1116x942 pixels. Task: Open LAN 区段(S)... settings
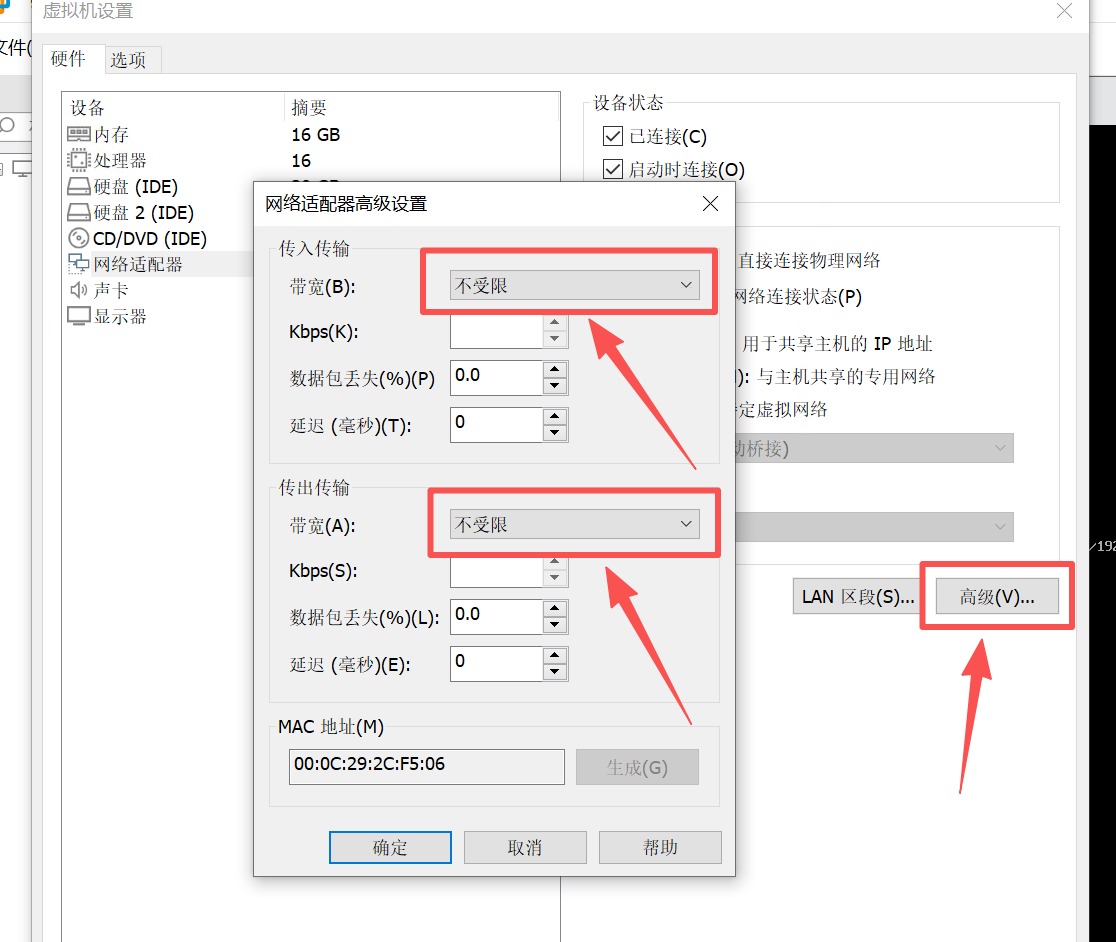(857, 596)
